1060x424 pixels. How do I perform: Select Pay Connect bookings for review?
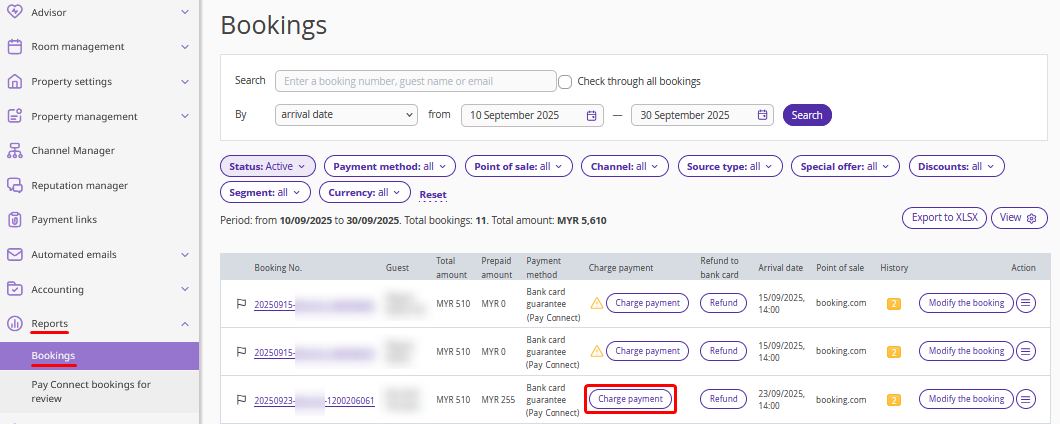90,391
